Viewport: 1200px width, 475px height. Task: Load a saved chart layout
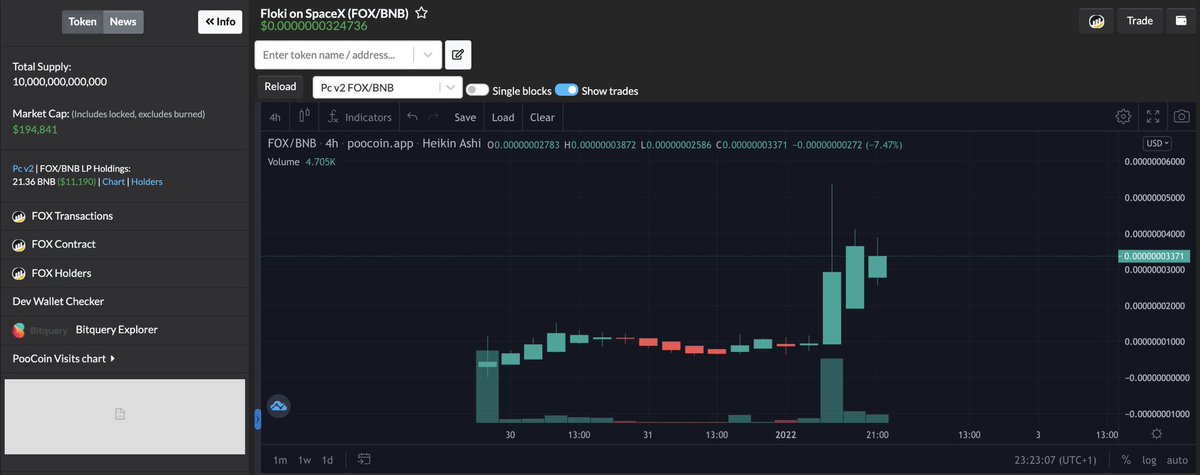click(x=503, y=117)
